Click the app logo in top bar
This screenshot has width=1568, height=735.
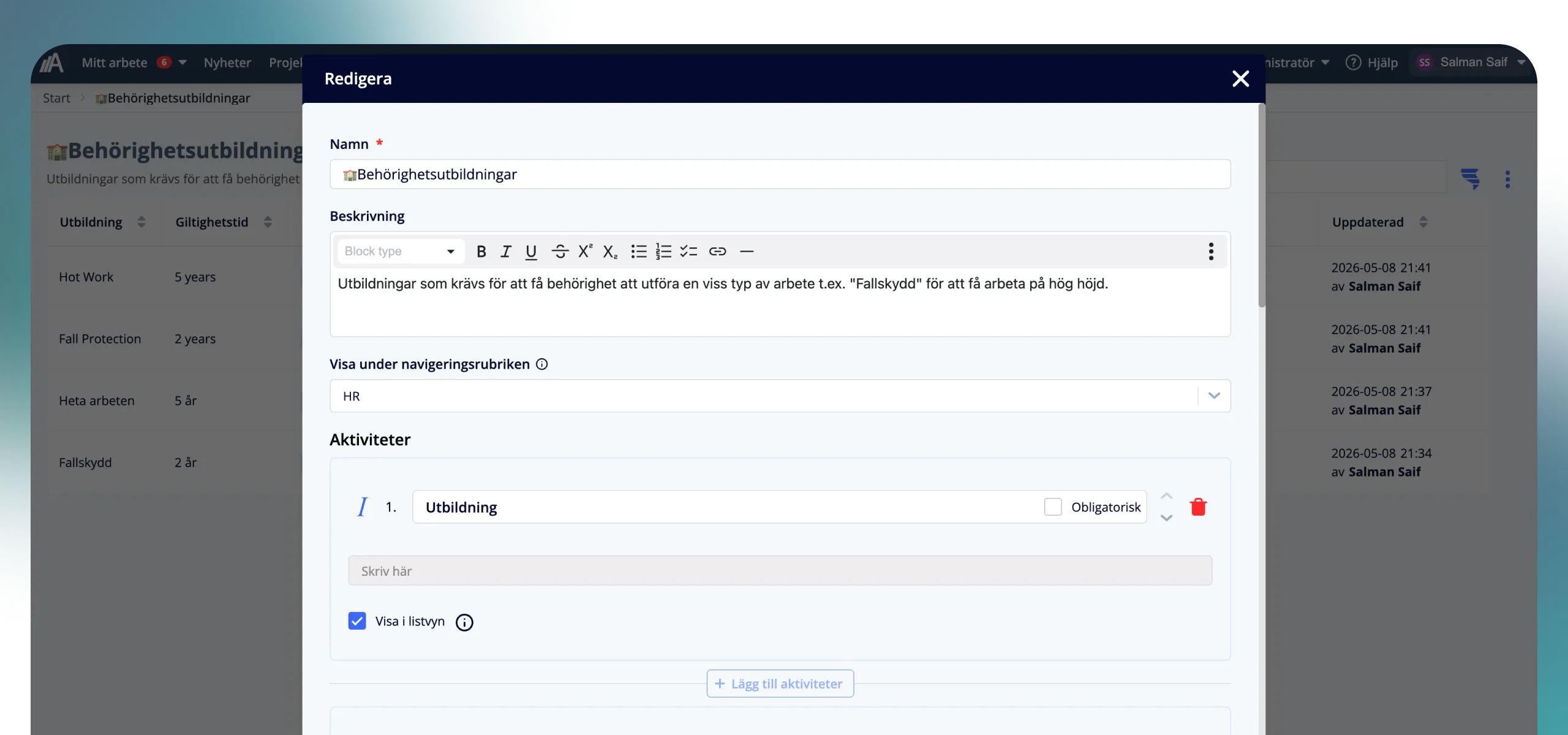coord(51,62)
